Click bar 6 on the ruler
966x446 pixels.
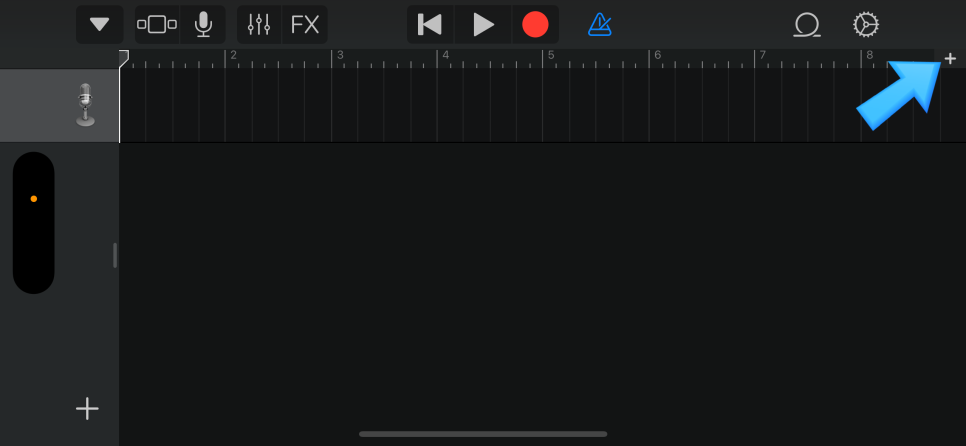pos(657,55)
